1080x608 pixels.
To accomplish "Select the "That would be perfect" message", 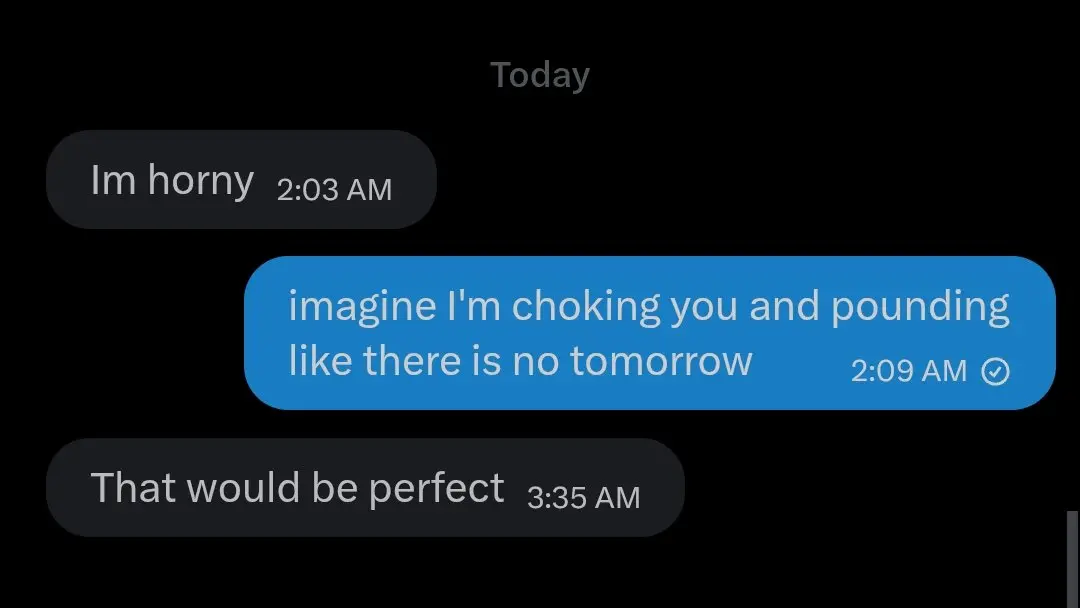I will coord(365,488).
